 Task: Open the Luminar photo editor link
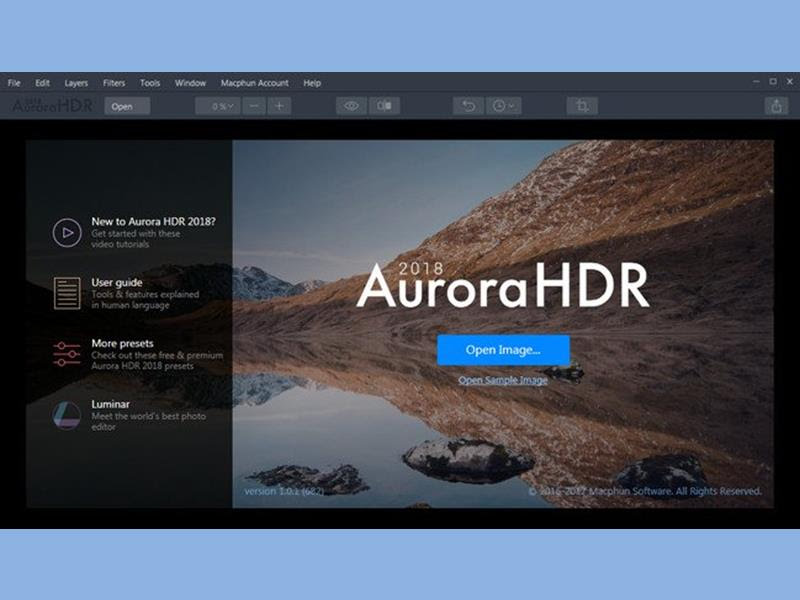(148, 415)
